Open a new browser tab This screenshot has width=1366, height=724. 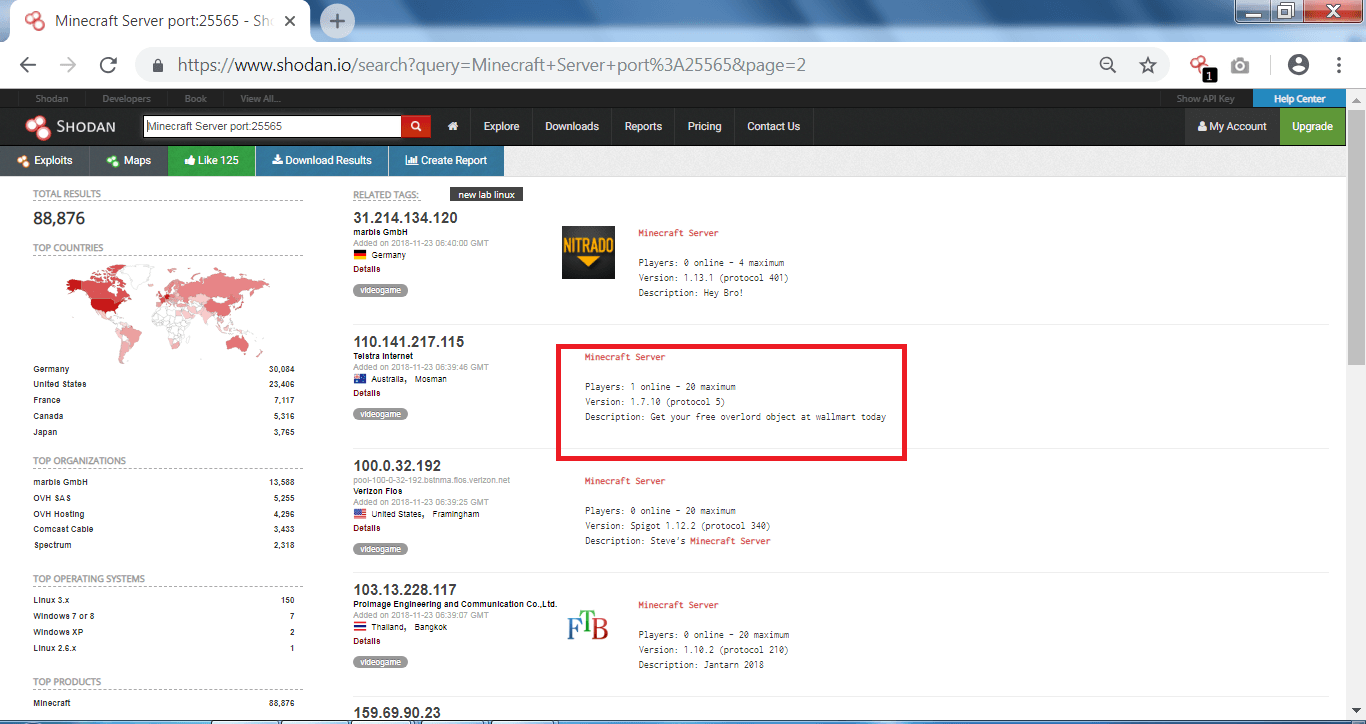(337, 20)
